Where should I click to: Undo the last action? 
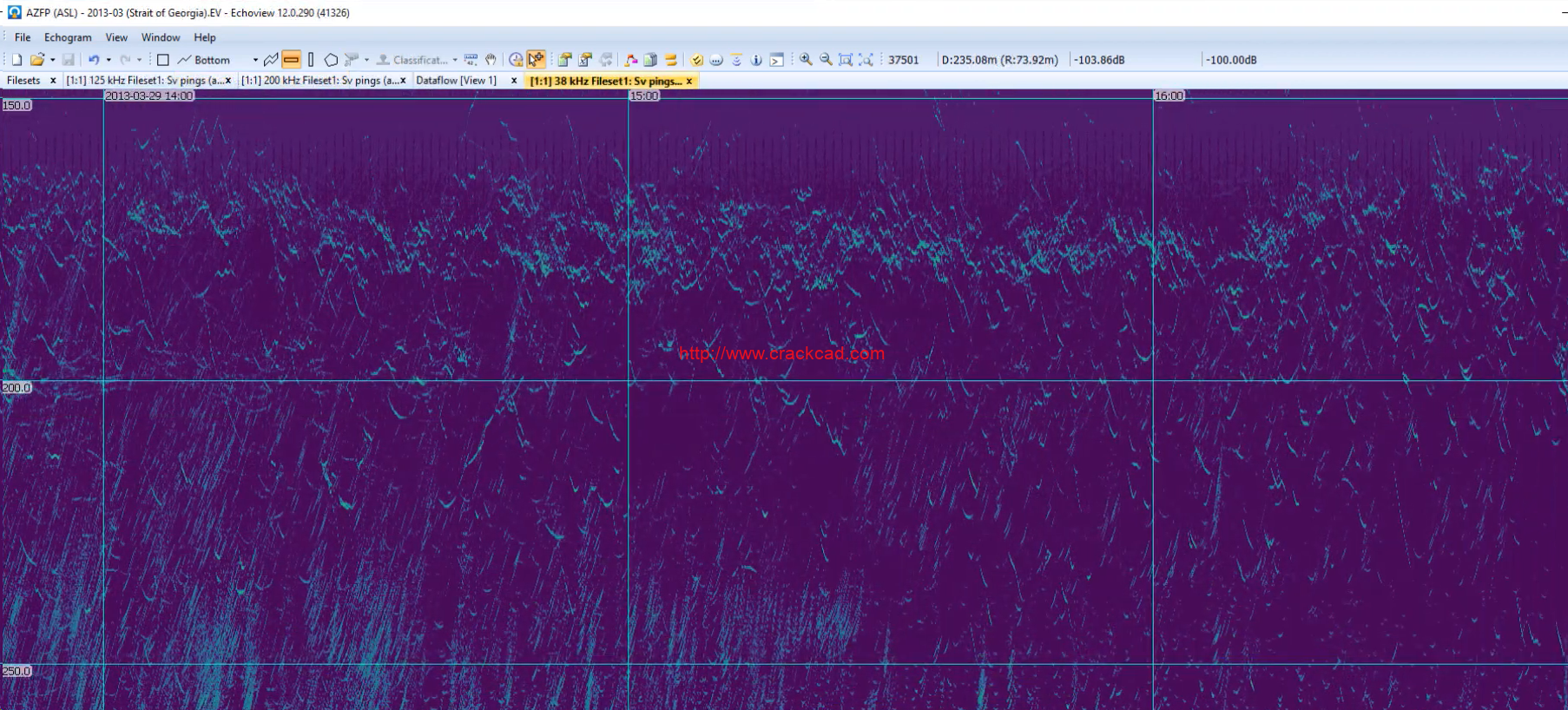(x=94, y=60)
